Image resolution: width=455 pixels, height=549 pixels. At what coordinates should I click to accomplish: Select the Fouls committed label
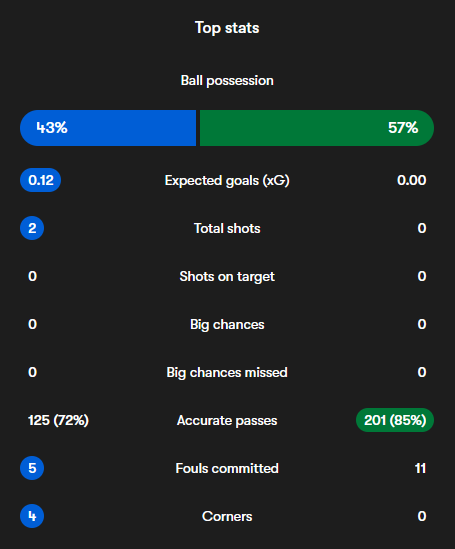227,468
